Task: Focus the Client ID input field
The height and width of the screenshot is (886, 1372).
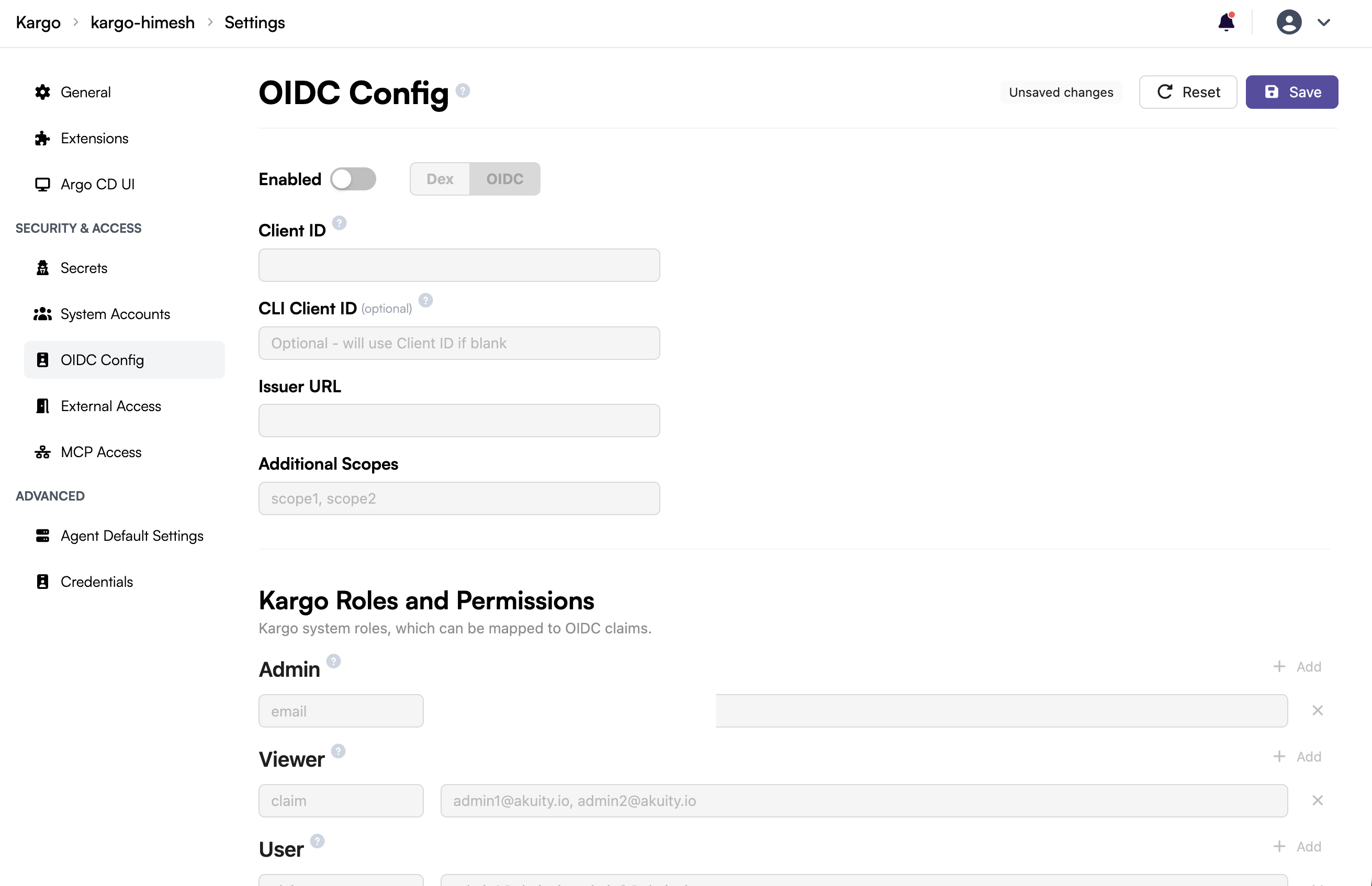Action: coord(459,265)
